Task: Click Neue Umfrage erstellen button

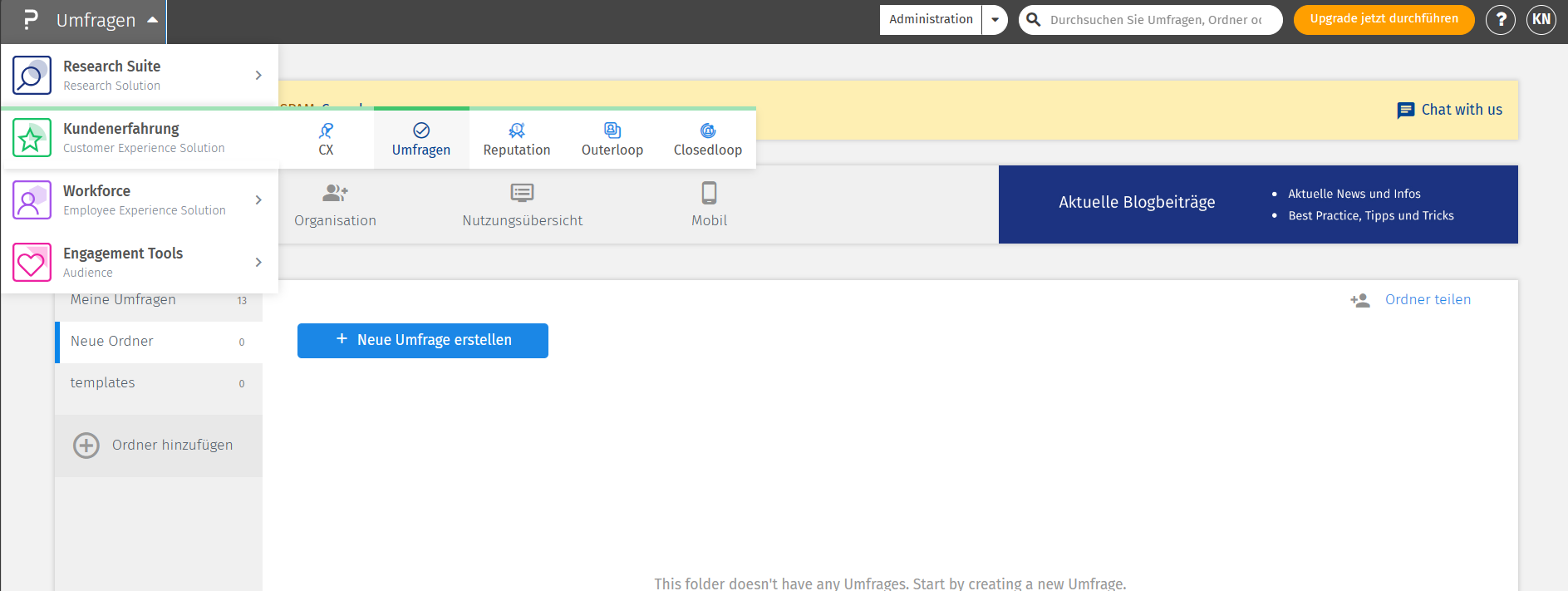Action: pyautogui.click(x=423, y=341)
